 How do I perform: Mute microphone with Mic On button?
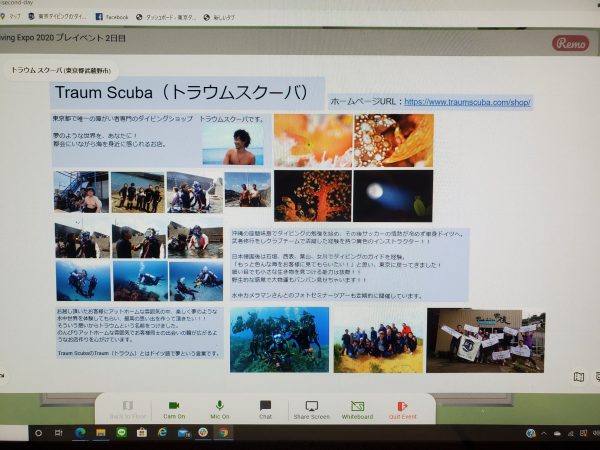[220, 409]
